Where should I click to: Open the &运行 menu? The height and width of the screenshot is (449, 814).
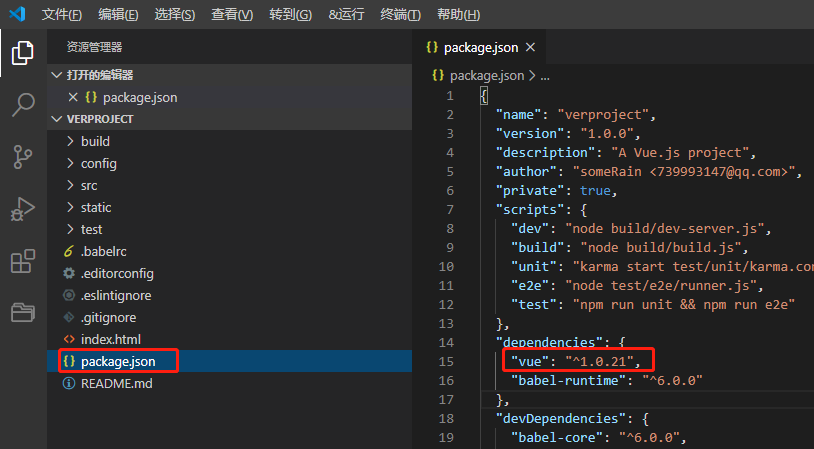(x=346, y=15)
